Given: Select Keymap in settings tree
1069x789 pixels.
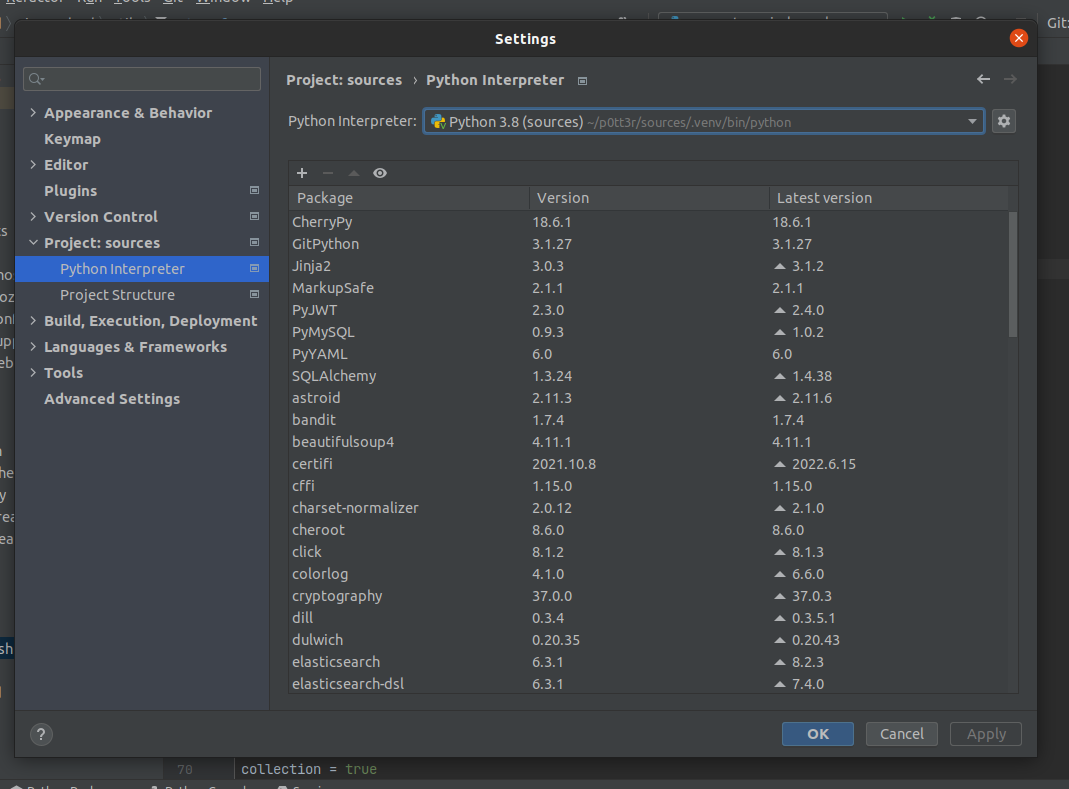Looking at the screenshot, I should click(72, 139).
